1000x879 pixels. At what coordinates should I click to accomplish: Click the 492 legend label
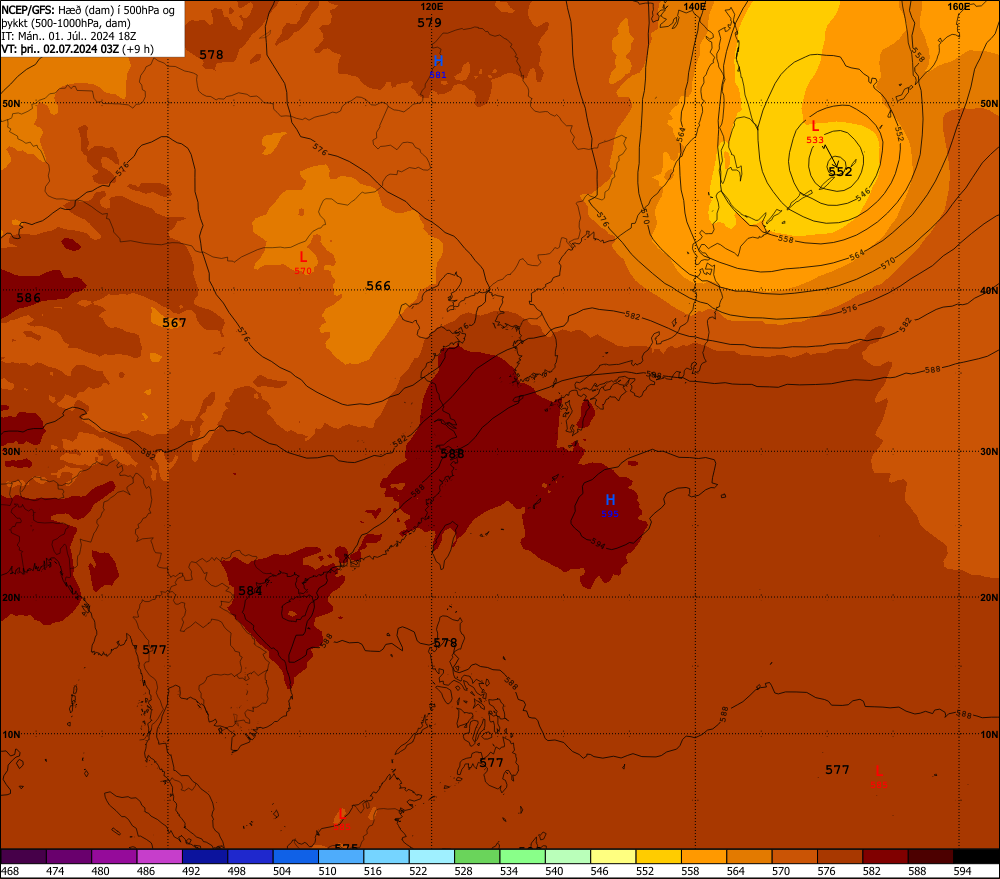(x=191, y=871)
